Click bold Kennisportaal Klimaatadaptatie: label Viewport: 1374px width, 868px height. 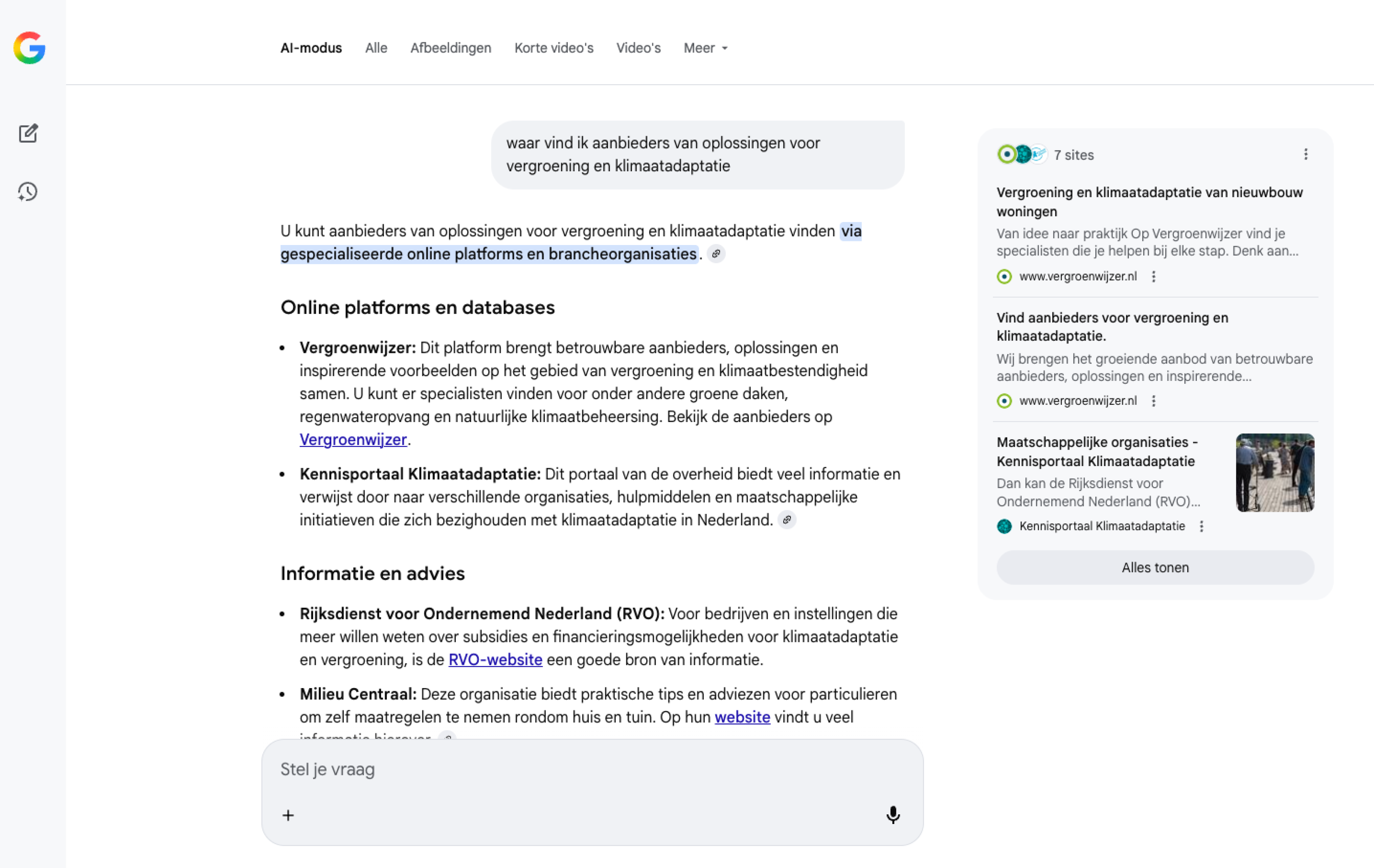click(x=420, y=474)
